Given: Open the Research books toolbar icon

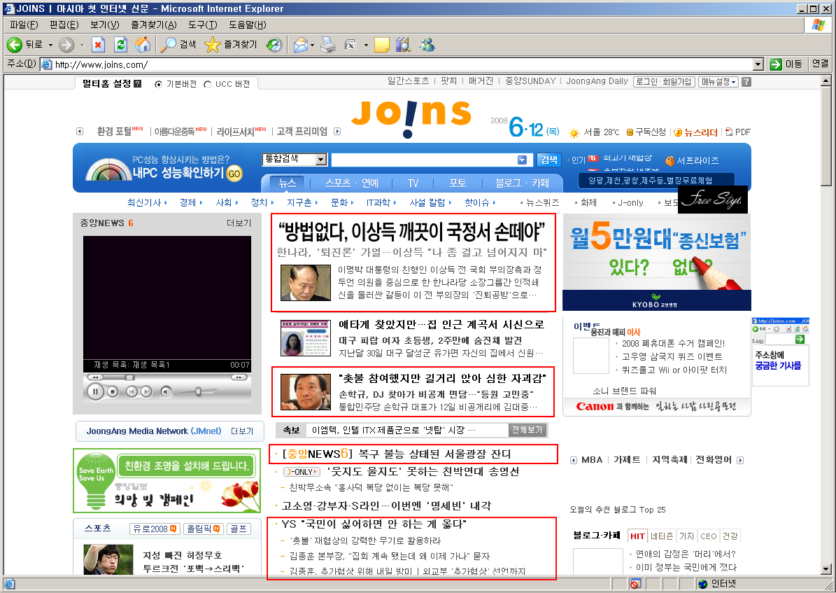Looking at the screenshot, I should pyautogui.click(x=403, y=45).
